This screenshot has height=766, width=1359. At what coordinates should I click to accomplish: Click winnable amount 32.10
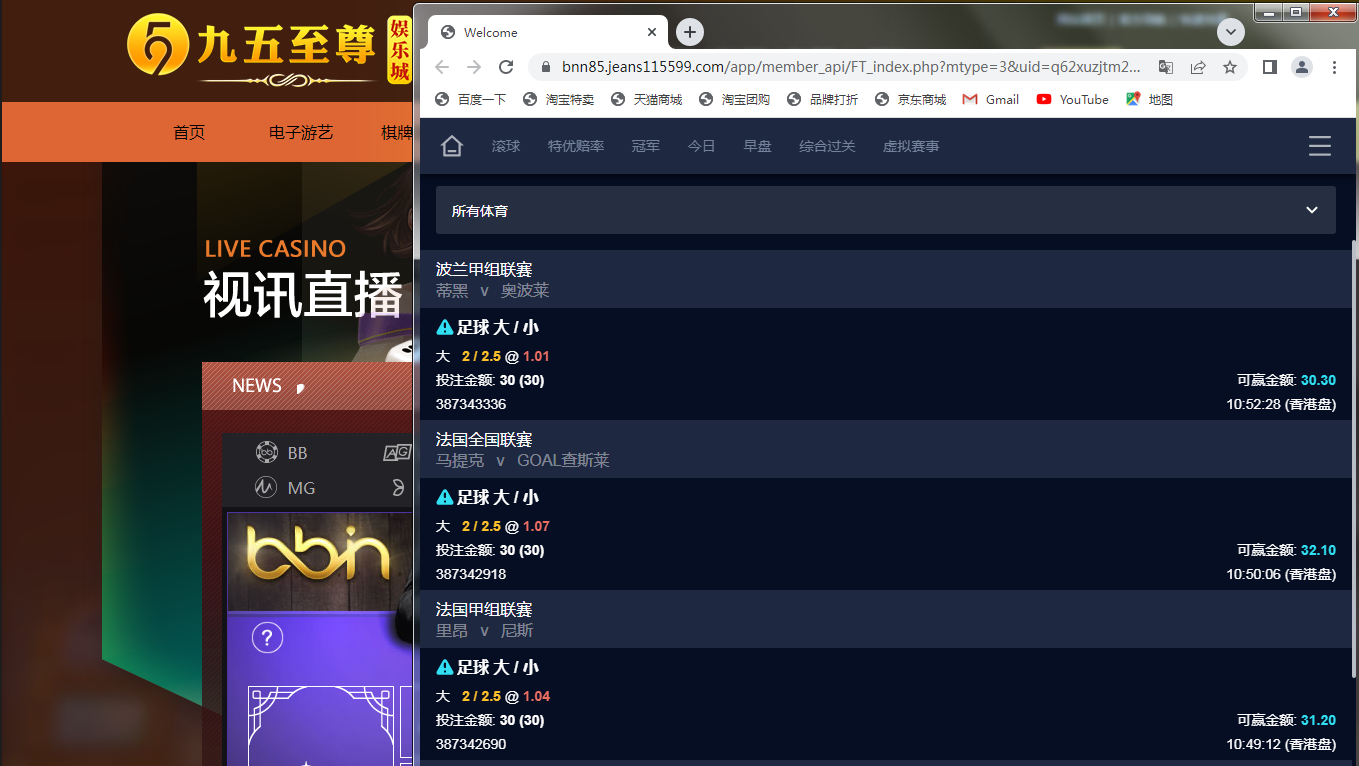[x=1318, y=550]
